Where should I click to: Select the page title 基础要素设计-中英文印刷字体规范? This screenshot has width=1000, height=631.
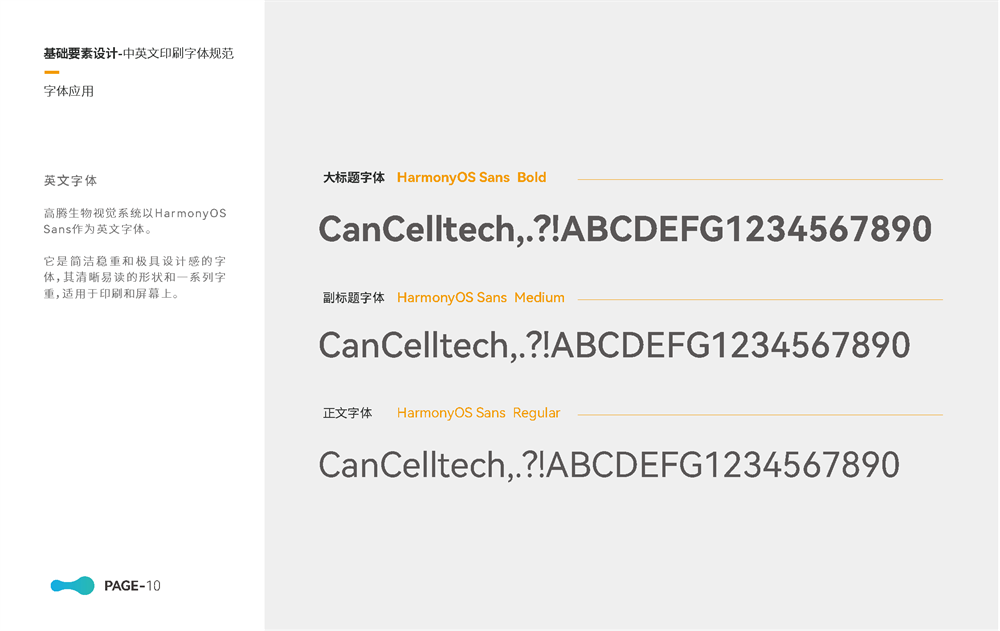click(x=138, y=53)
